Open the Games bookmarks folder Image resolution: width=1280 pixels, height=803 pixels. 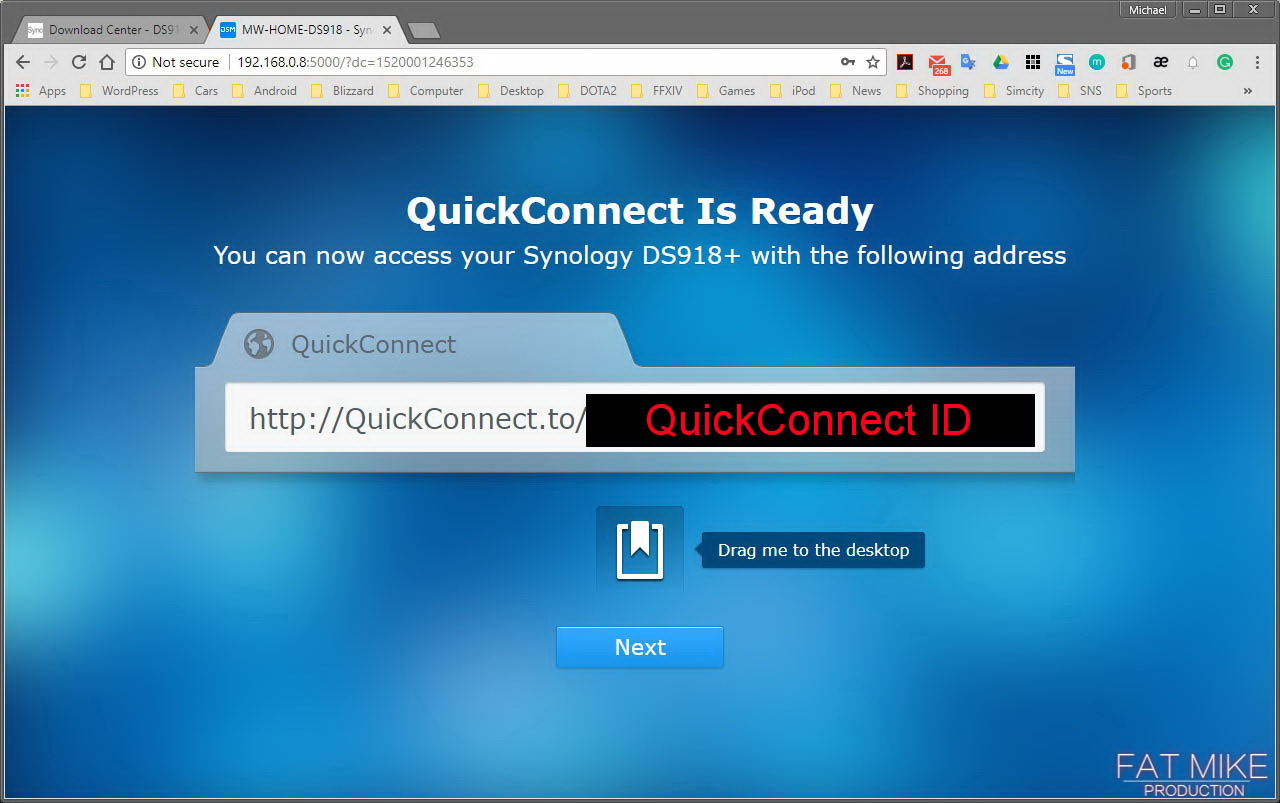coord(726,90)
